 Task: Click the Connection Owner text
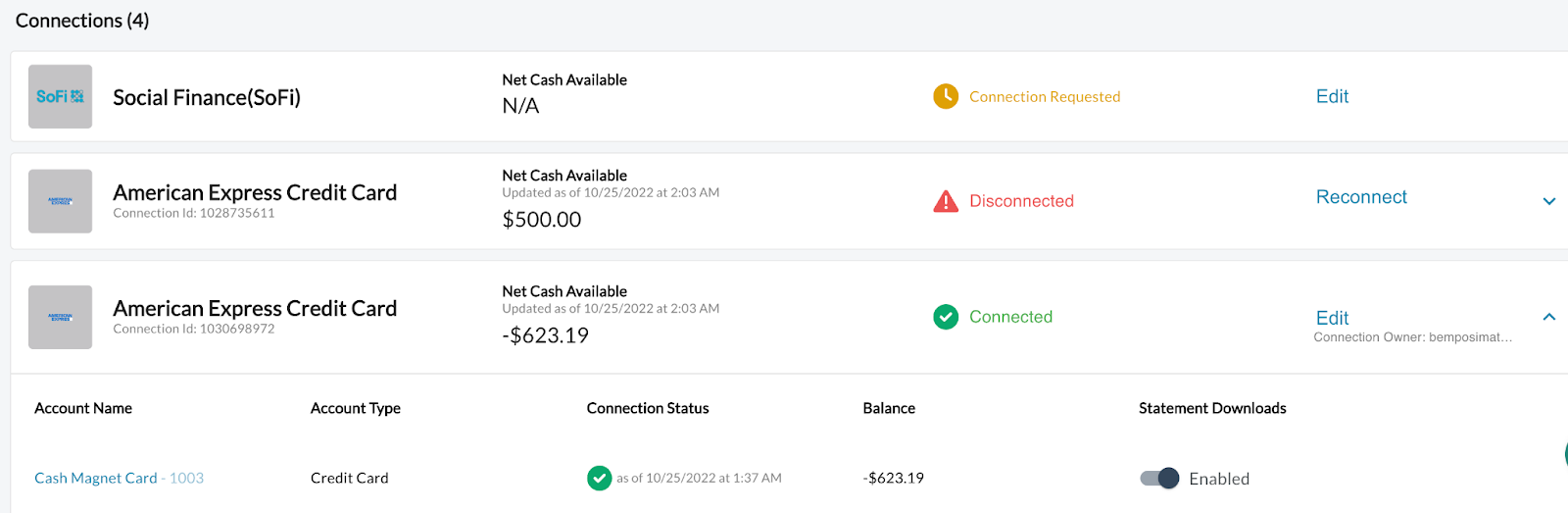pos(1412,337)
